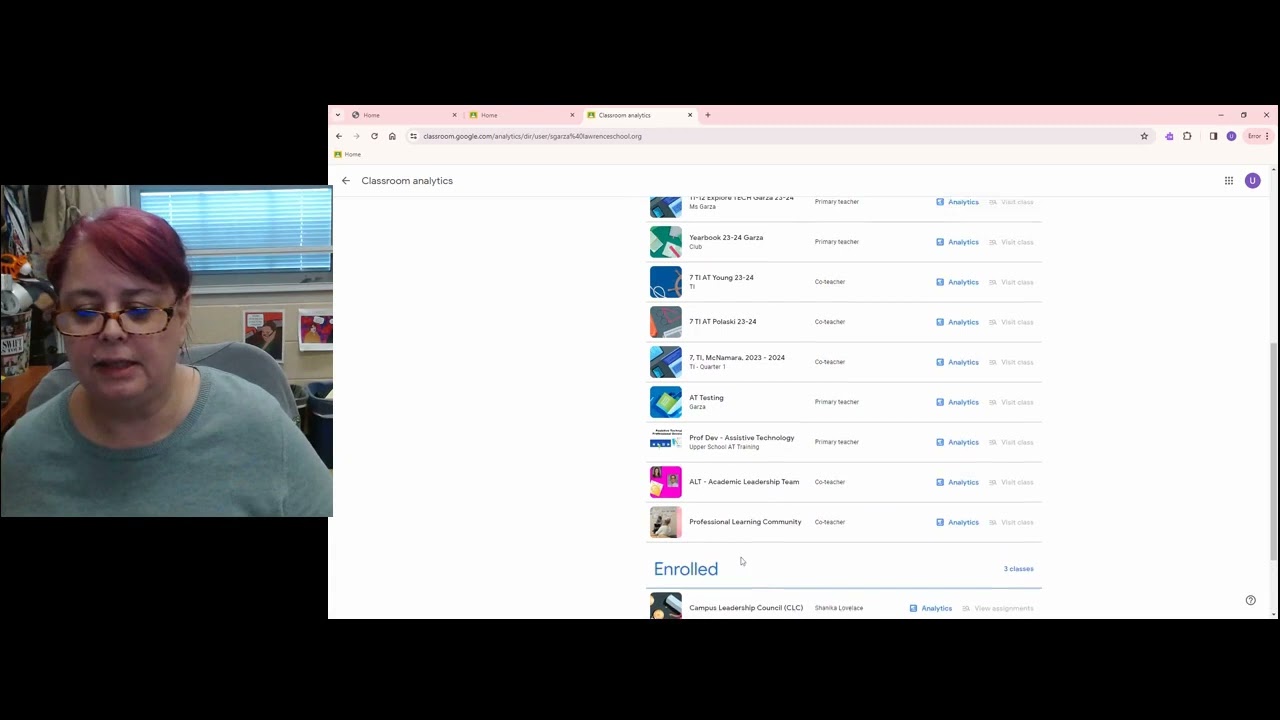This screenshot has height=720, width=1280.
Task: Click the browser back arrow
Action: [x=339, y=136]
